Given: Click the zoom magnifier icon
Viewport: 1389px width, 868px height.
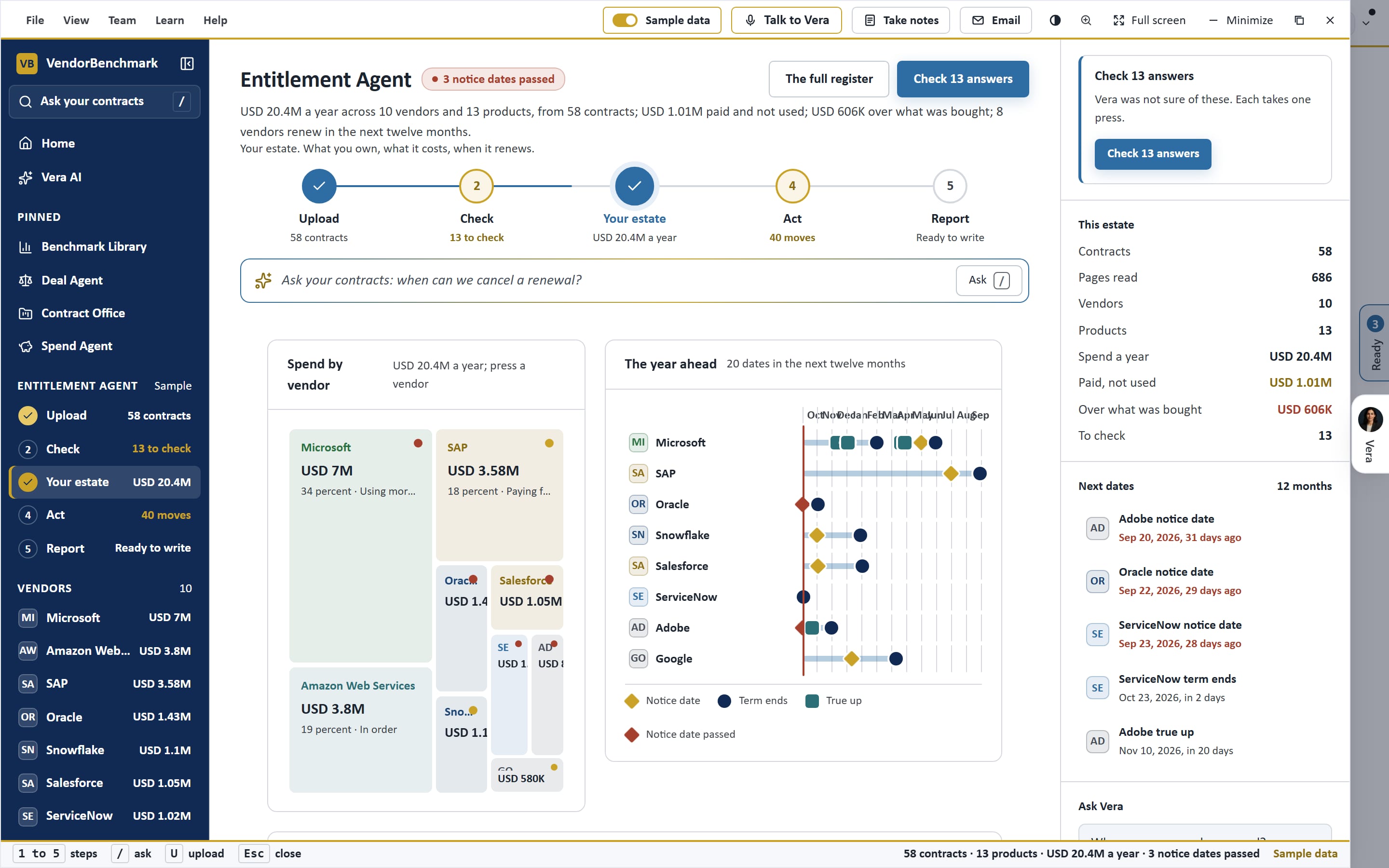Looking at the screenshot, I should point(1086,20).
